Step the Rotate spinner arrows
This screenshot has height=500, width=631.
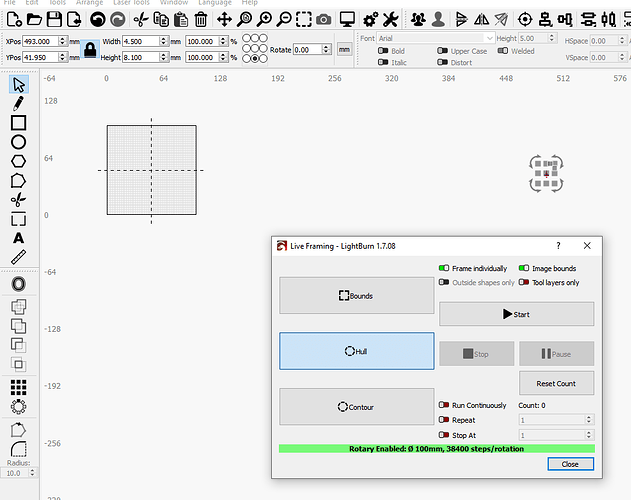tap(326, 50)
